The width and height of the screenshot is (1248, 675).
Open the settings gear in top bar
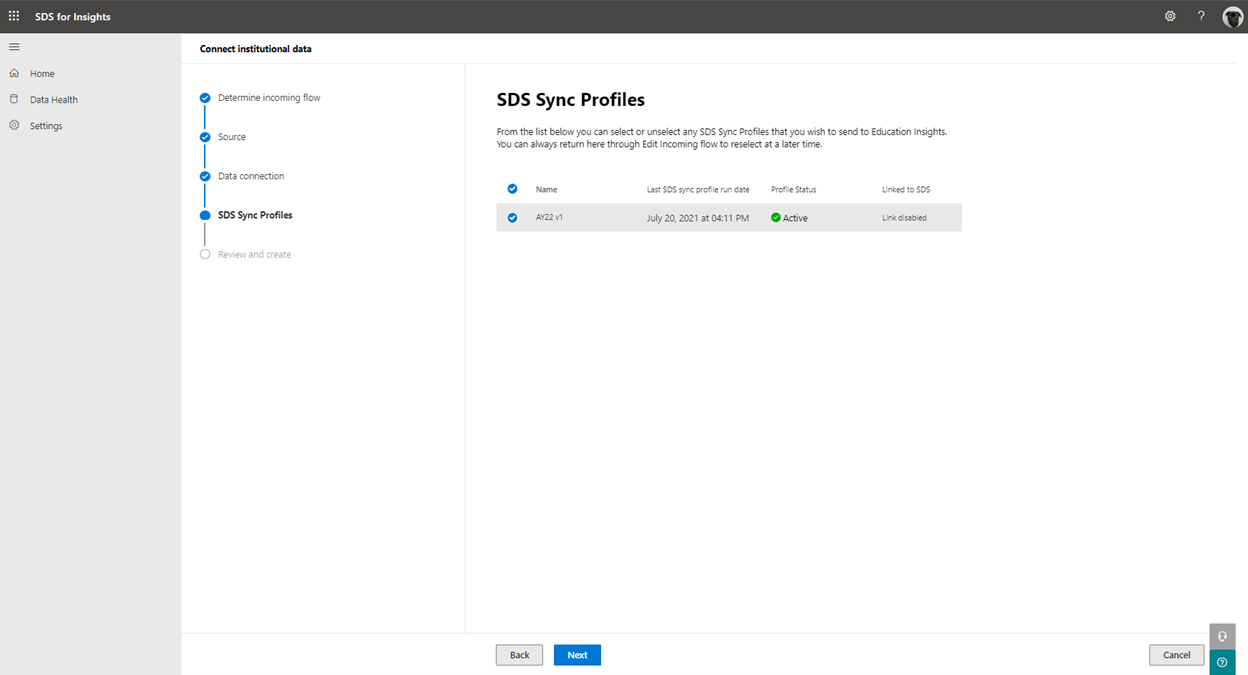1170,16
